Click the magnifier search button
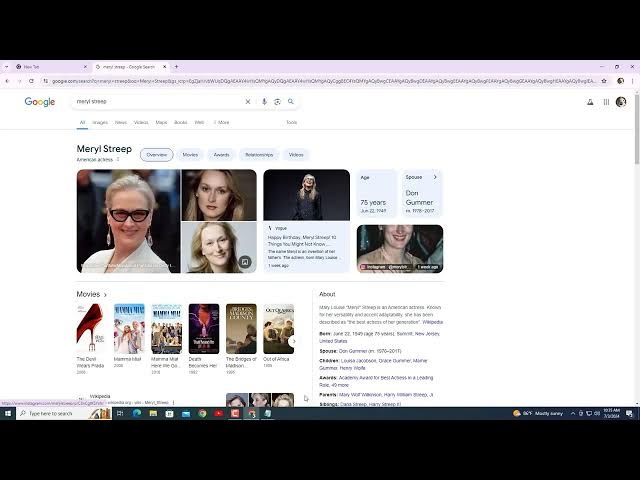640x480 pixels. point(291,101)
